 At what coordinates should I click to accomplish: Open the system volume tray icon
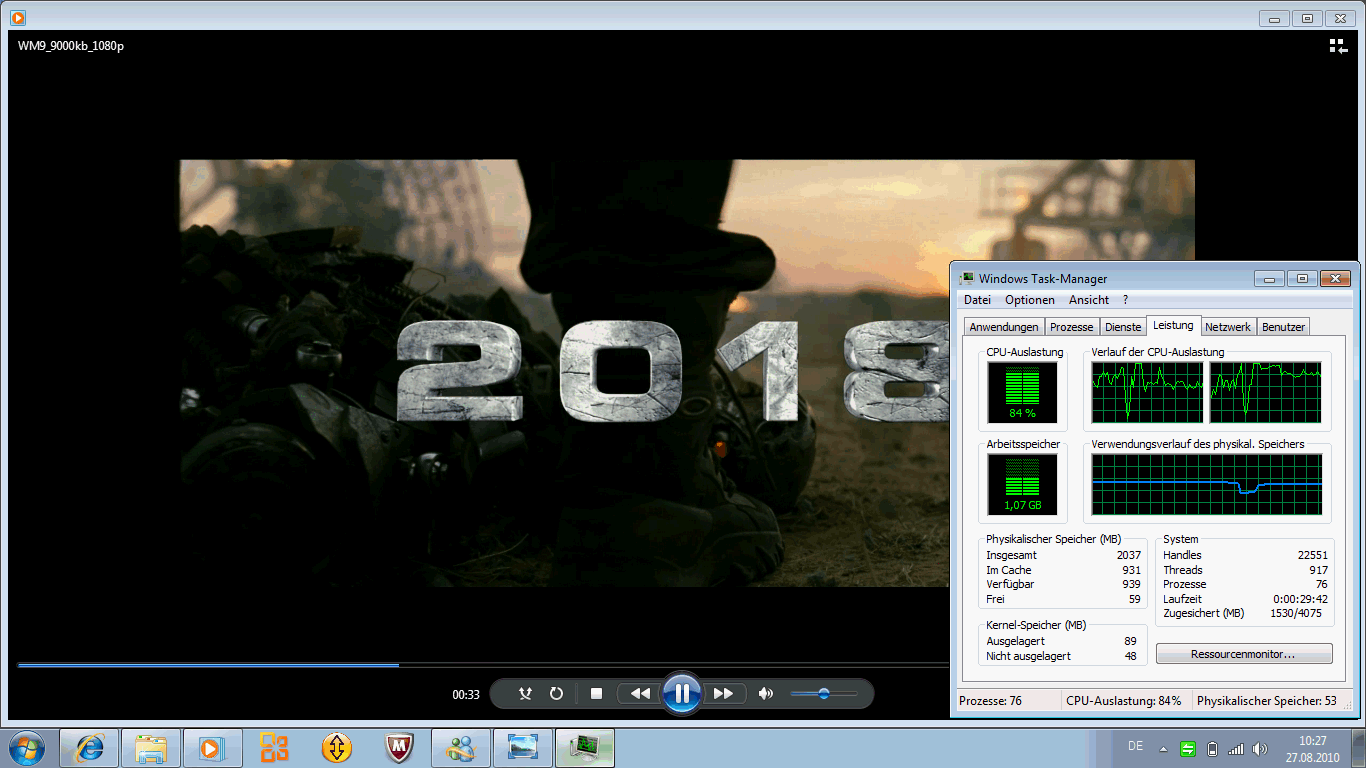tap(1260, 748)
